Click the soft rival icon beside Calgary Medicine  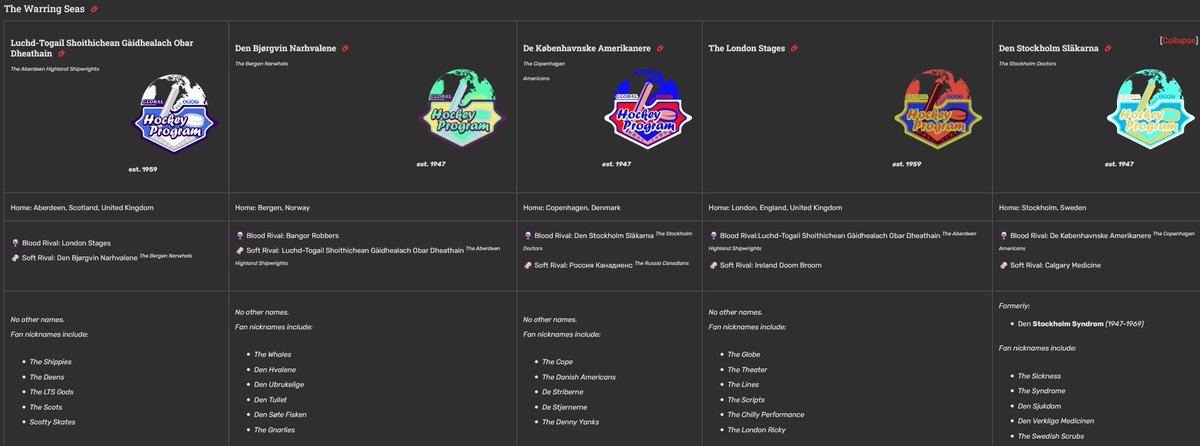[x=1004, y=264]
